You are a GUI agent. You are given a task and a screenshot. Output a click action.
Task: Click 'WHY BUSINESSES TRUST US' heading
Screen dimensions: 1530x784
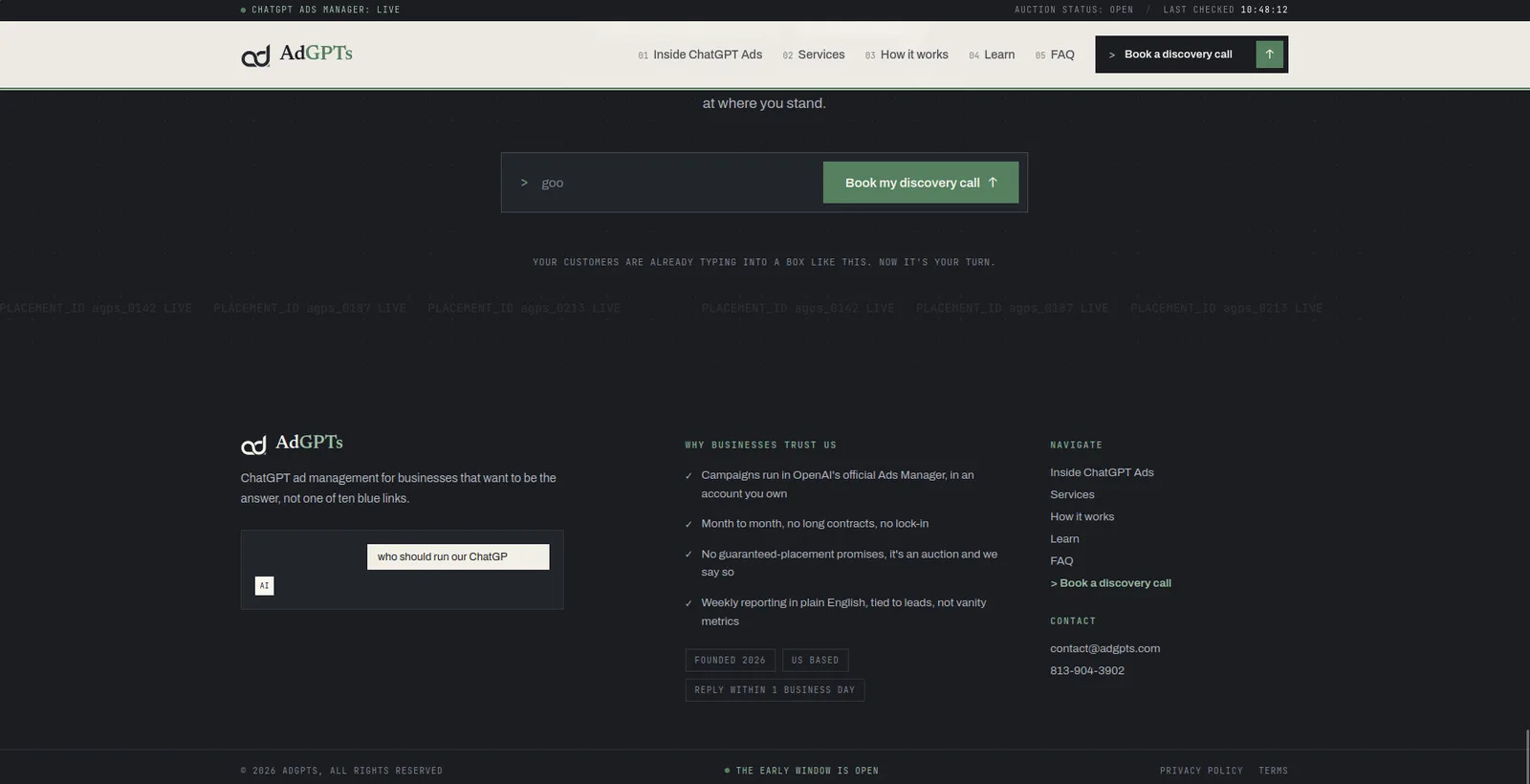pos(760,445)
